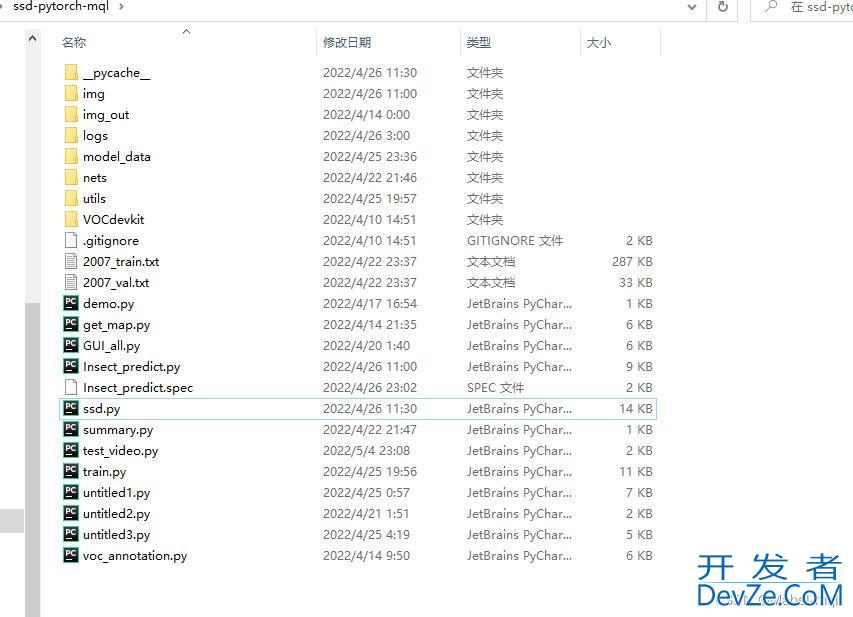
Task: Sort files by 类型 column header
Action: click(479, 42)
